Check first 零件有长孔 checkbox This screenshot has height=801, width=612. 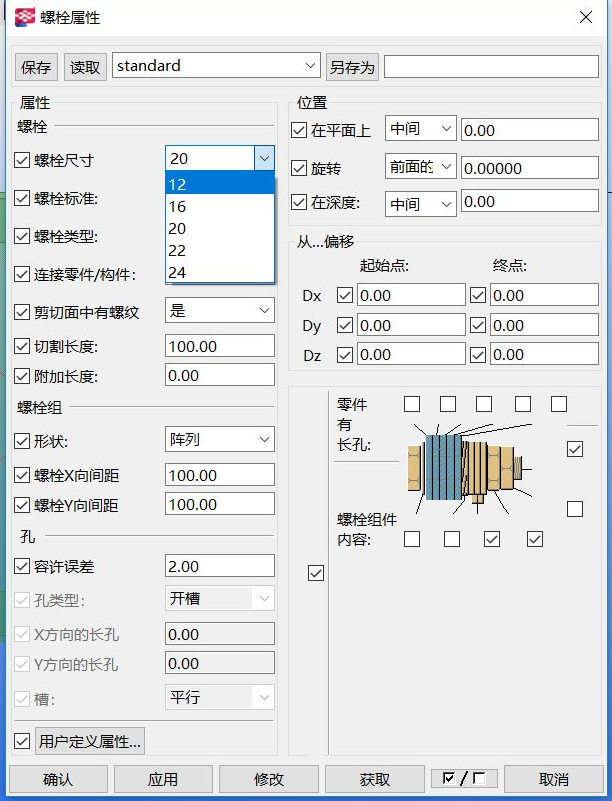coord(412,404)
